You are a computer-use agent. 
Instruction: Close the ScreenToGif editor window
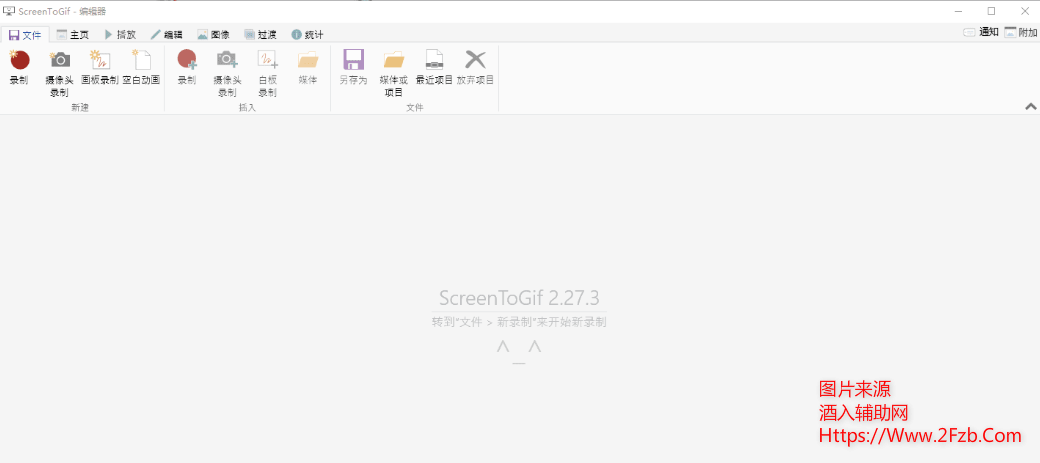click(x=1024, y=11)
